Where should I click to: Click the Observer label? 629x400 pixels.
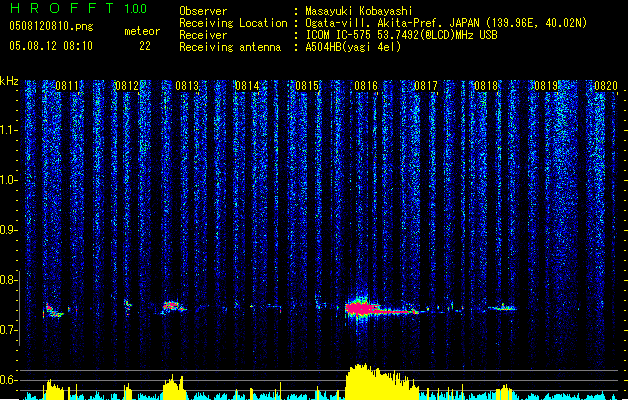[x=203, y=11]
